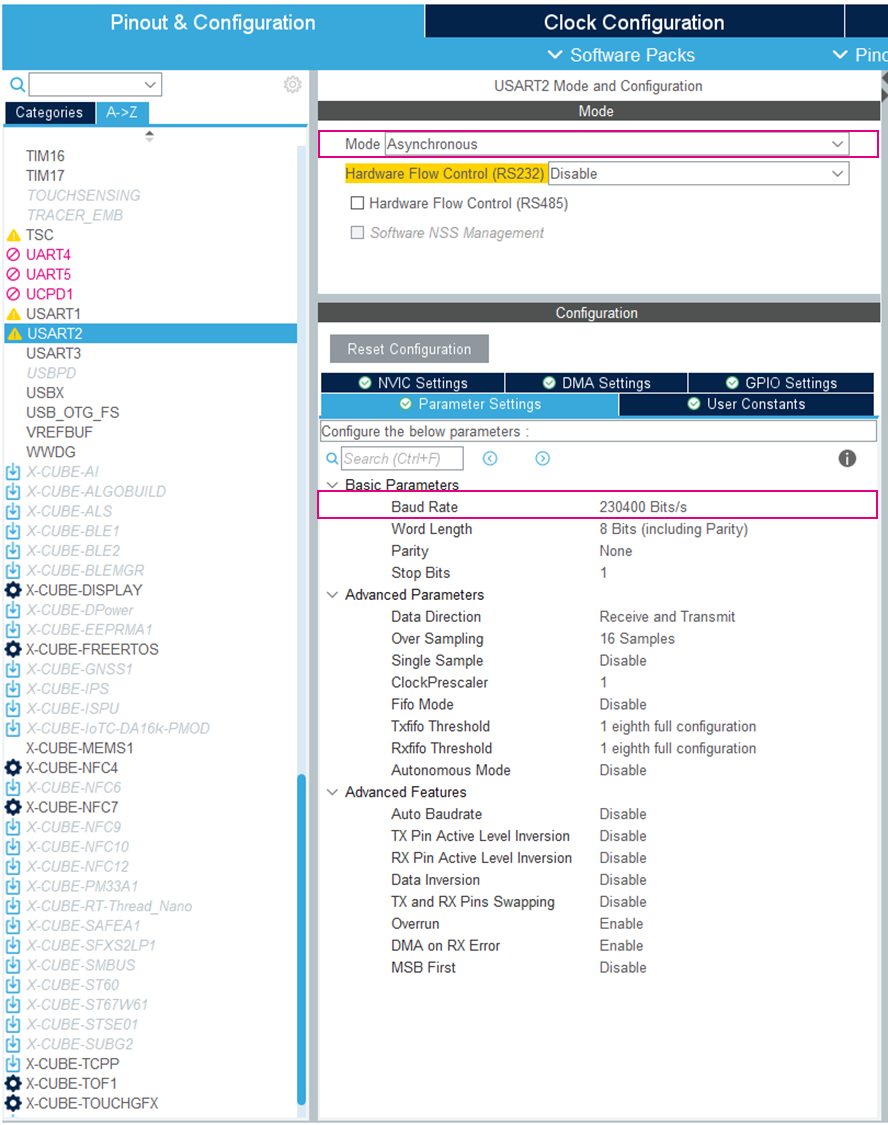Open the User Constants tab
This screenshot has width=888, height=1125.
(746, 404)
